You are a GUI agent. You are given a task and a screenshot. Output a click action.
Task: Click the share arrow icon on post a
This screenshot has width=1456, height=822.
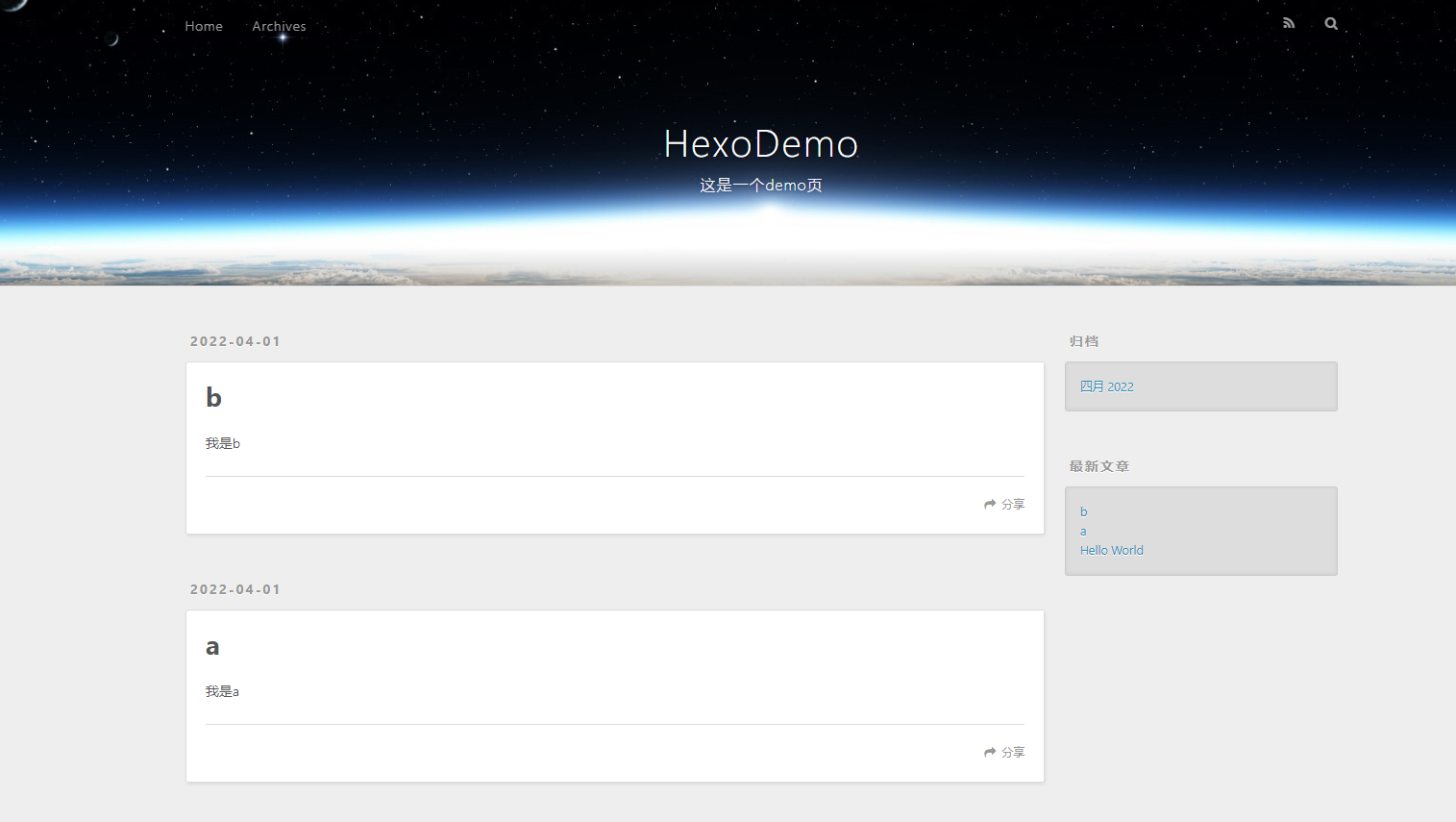[x=989, y=752]
